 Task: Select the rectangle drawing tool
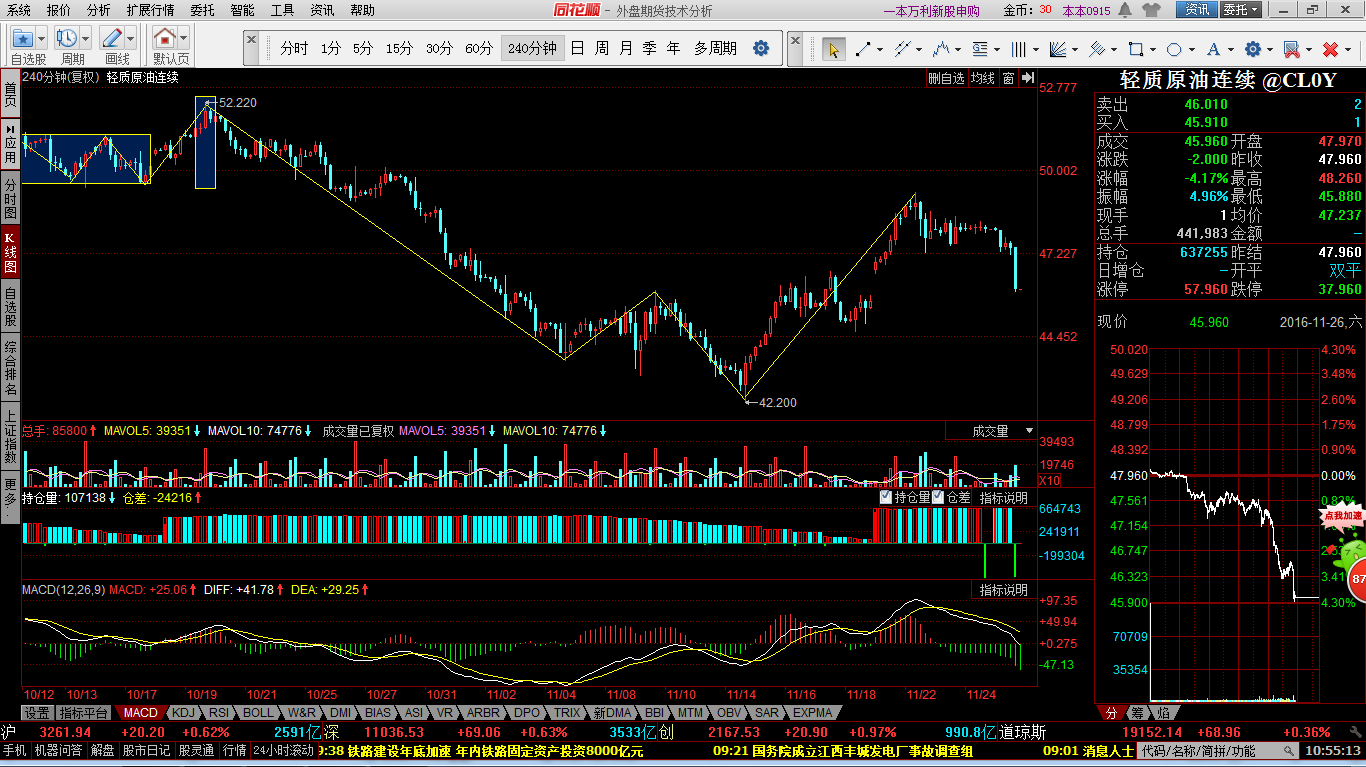1135,49
